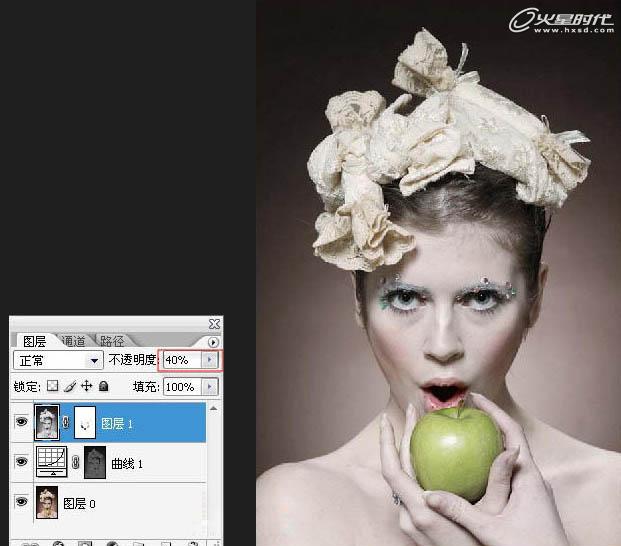
Task: Switch to the 图层 tab
Action: pyautogui.click(x=34, y=341)
